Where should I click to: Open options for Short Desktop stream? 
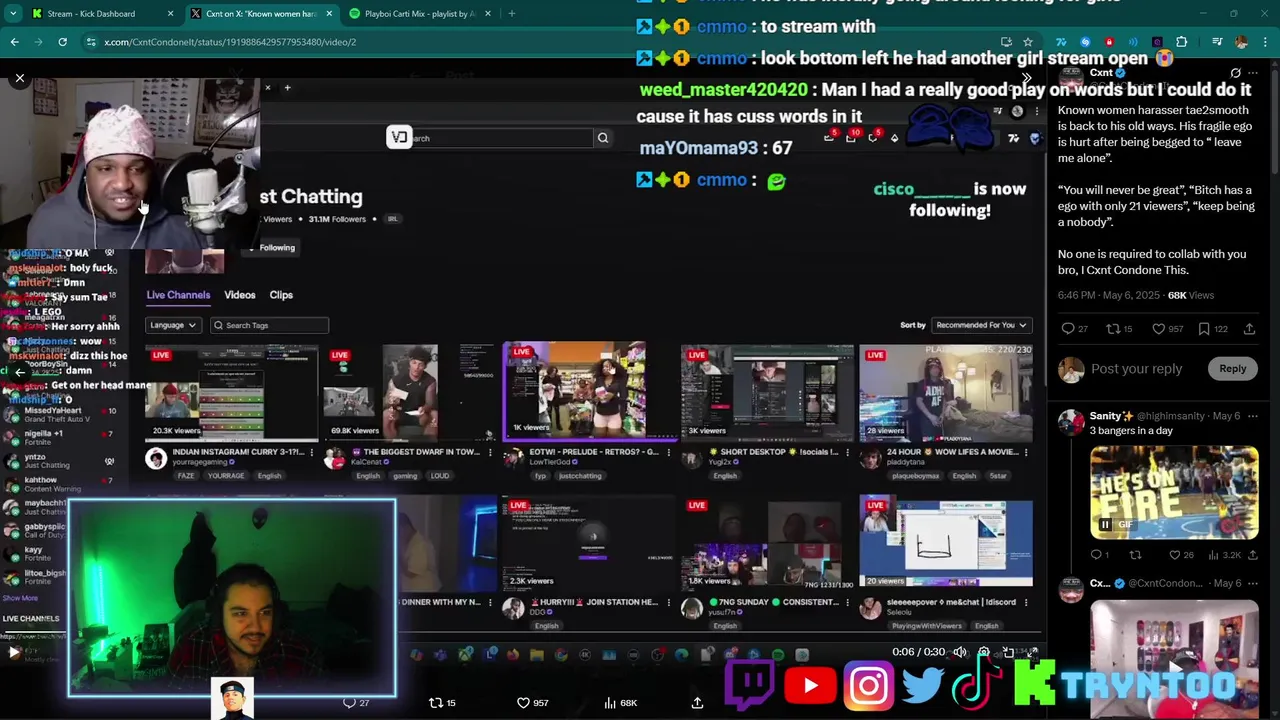point(846,452)
